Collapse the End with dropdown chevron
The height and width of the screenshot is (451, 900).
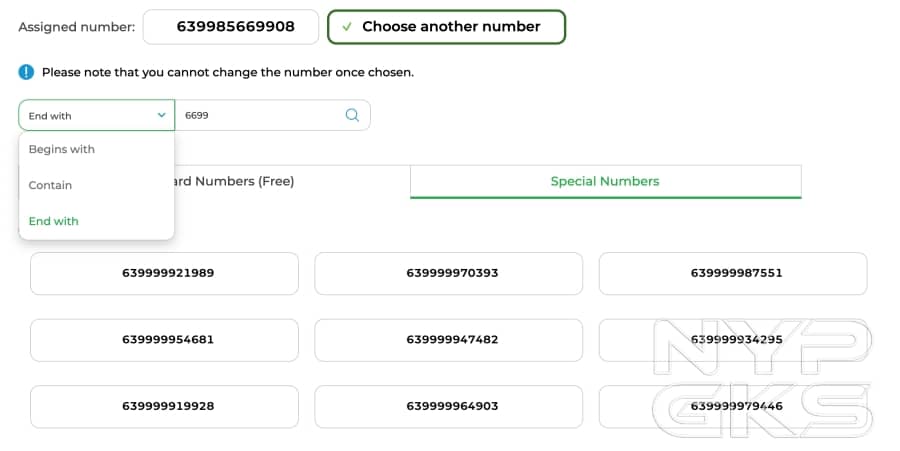[x=162, y=115]
